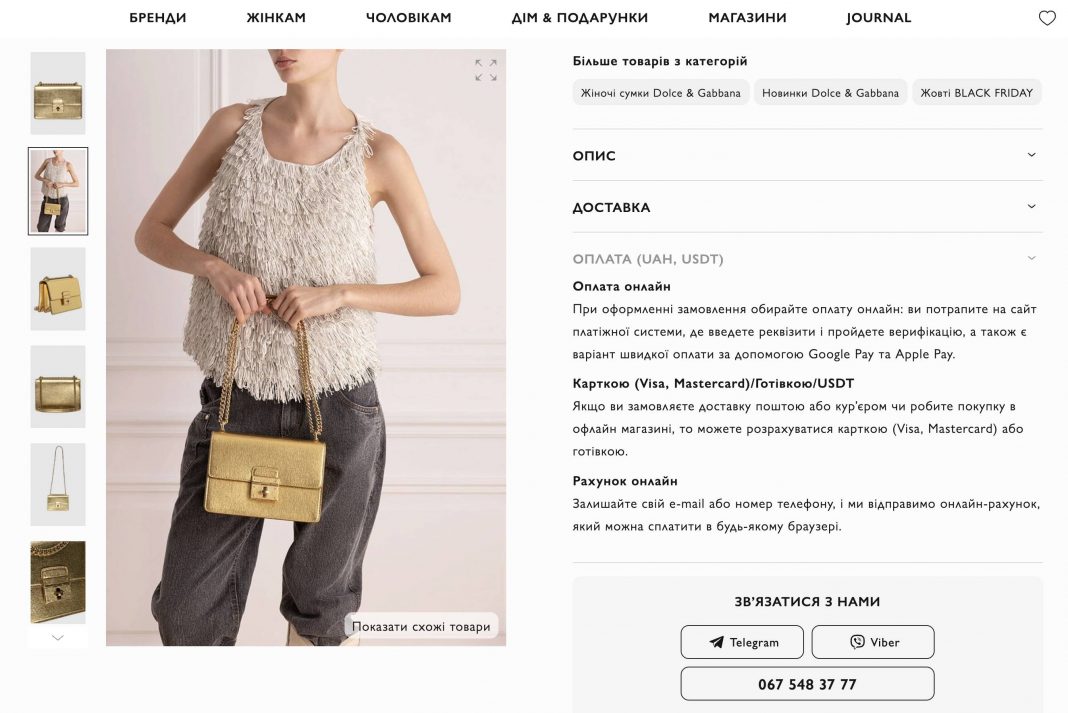
Task: Open Новинки Dolce & Gabbana category tag
Action: pyautogui.click(x=830, y=93)
